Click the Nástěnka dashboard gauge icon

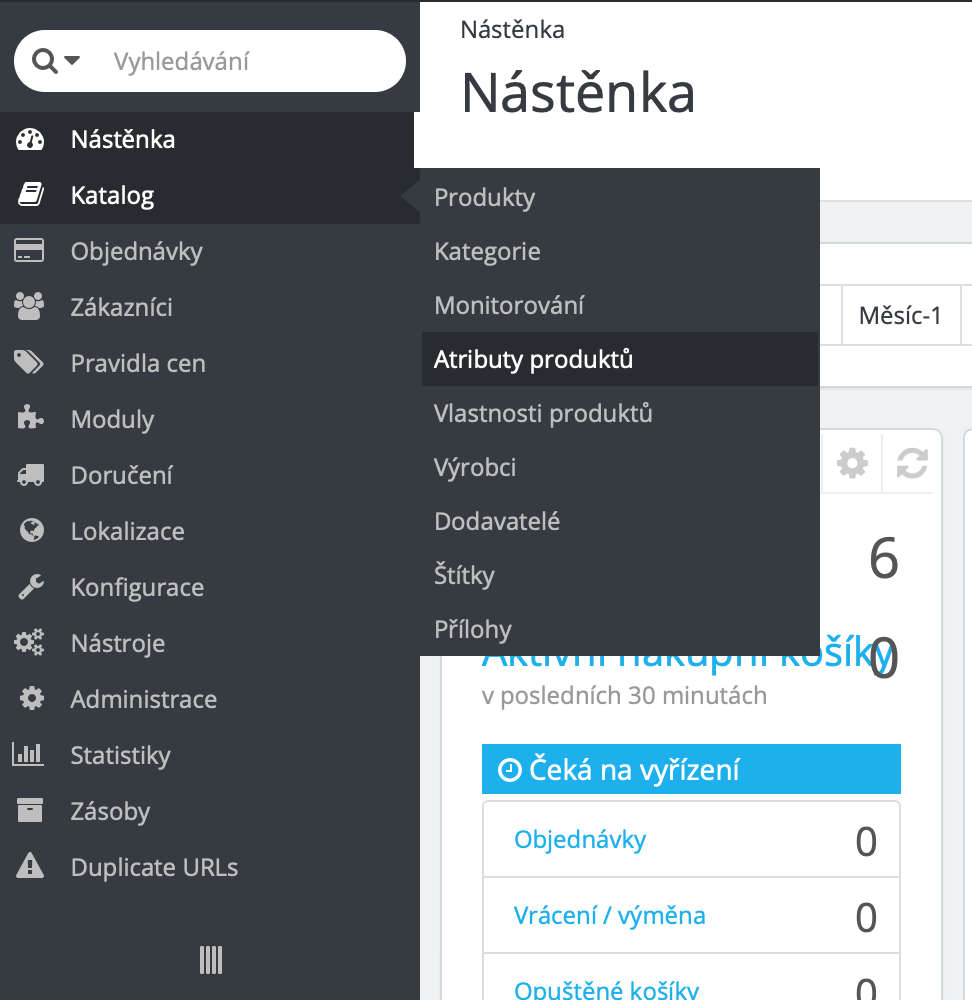click(x=30, y=139)
